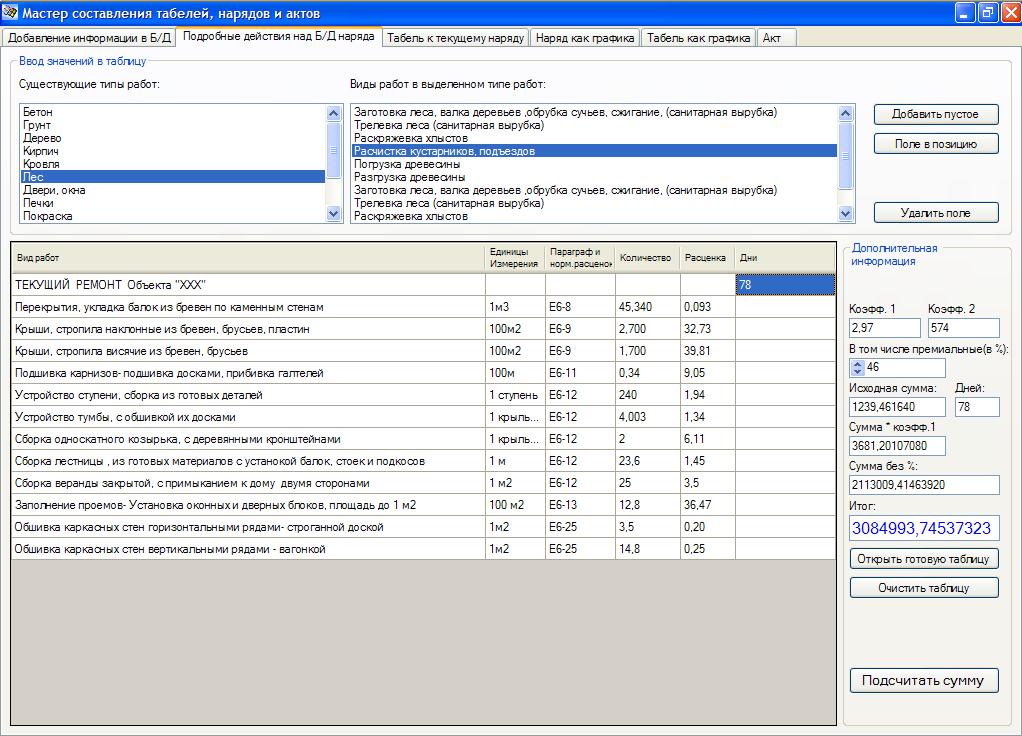Select 'Кровля' in work types list
Image resolution: width=1022 pixels, height=736 pixels.
42,164
